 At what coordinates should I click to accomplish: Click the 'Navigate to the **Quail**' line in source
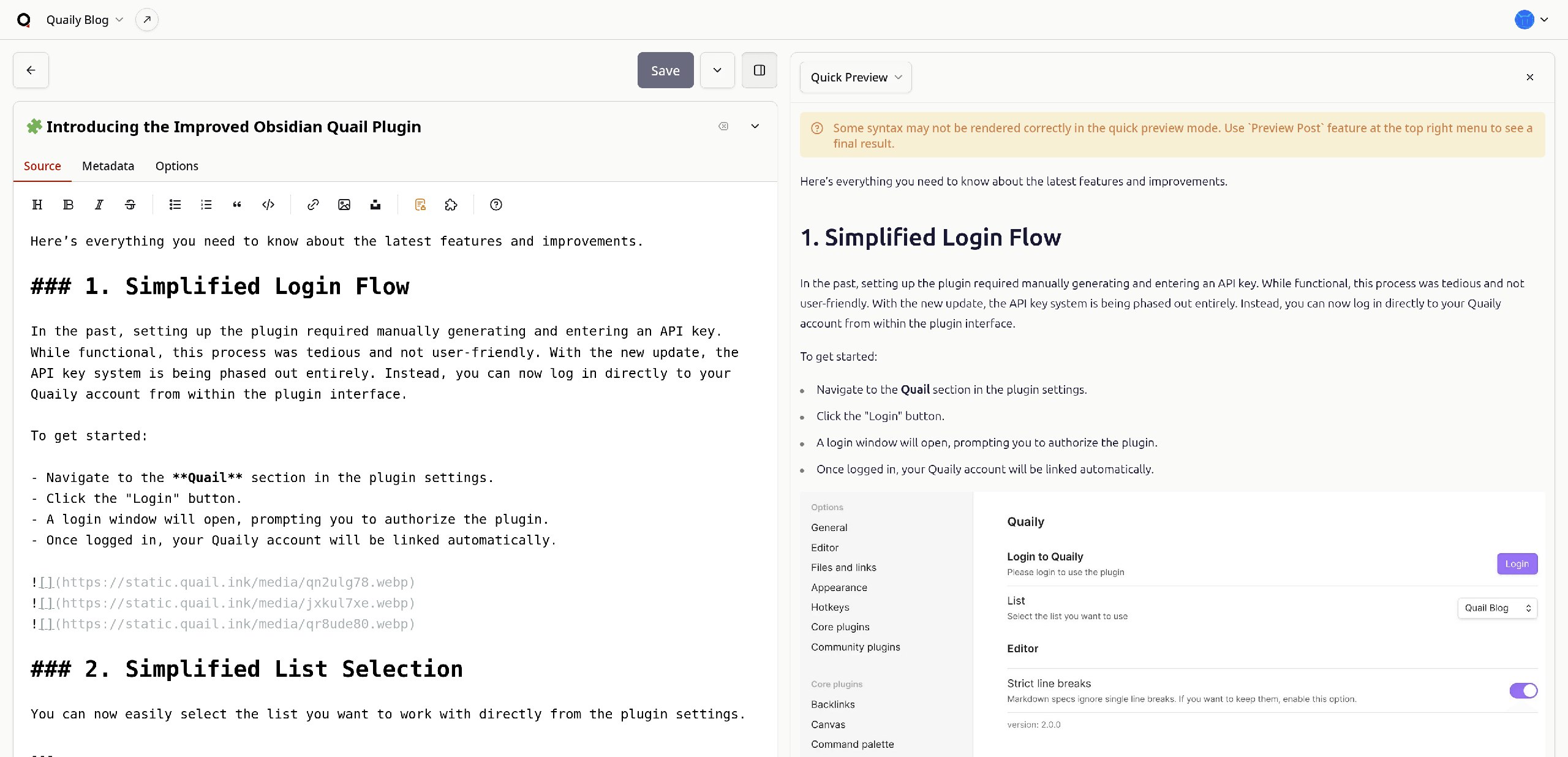262,477
